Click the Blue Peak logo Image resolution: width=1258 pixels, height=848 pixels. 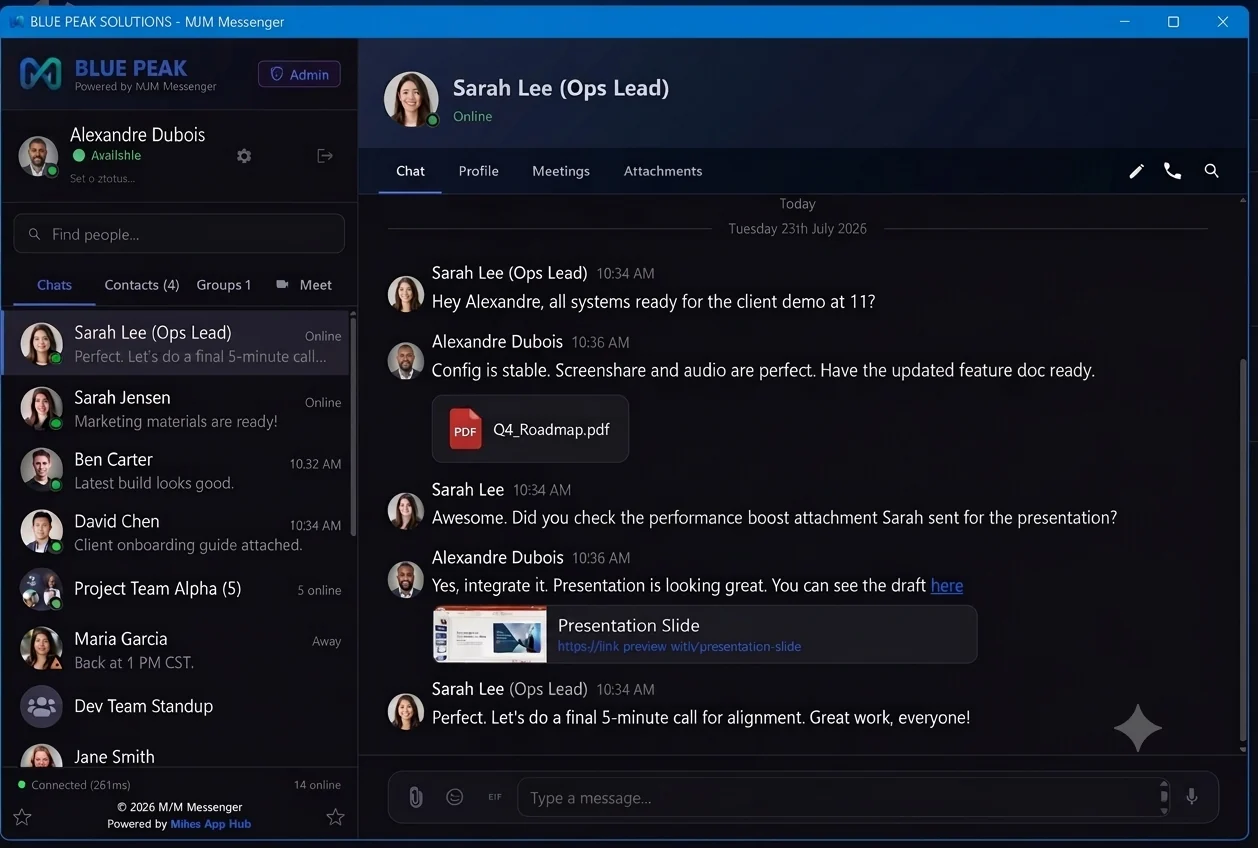[x=41, y=73]
